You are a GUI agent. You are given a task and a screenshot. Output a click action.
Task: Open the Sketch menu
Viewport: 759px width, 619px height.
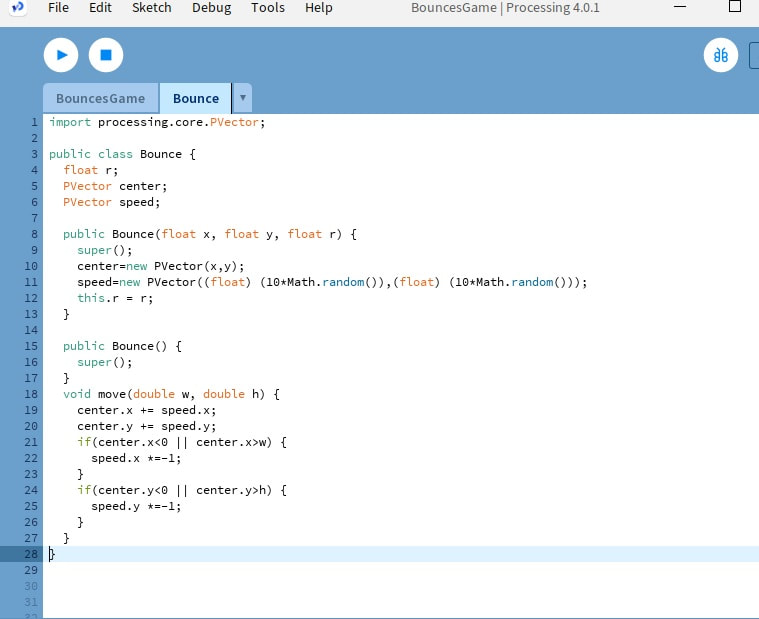[152, 8]
